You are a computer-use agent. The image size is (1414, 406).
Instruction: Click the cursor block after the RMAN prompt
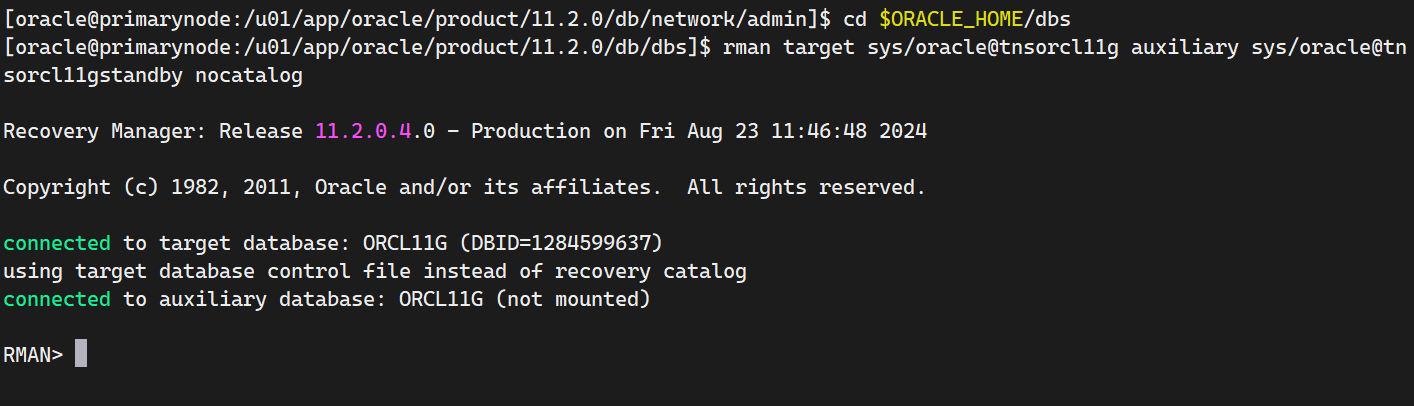(81, 354)
